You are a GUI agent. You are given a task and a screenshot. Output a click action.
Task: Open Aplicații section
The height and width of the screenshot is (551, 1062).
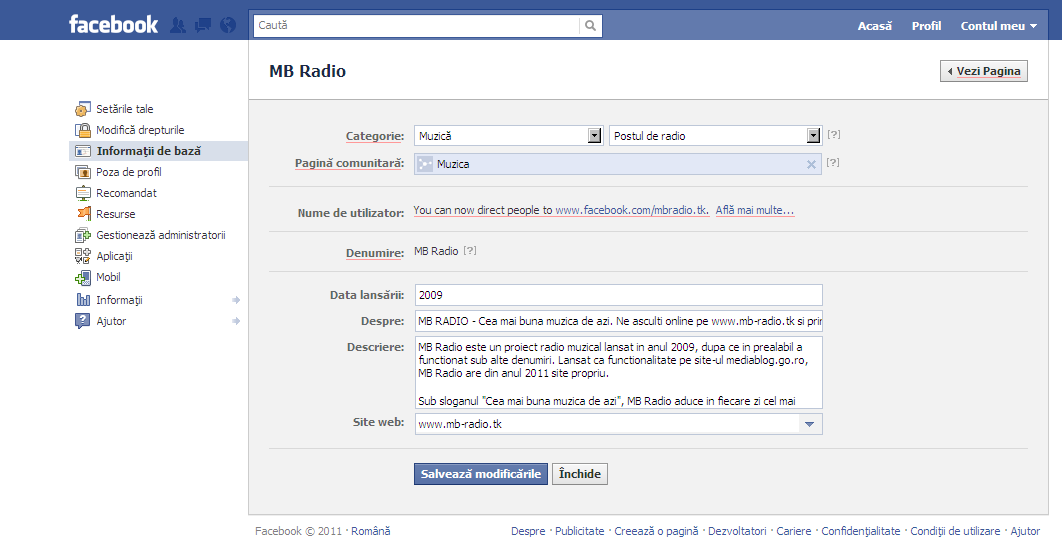tap(114, 256)
